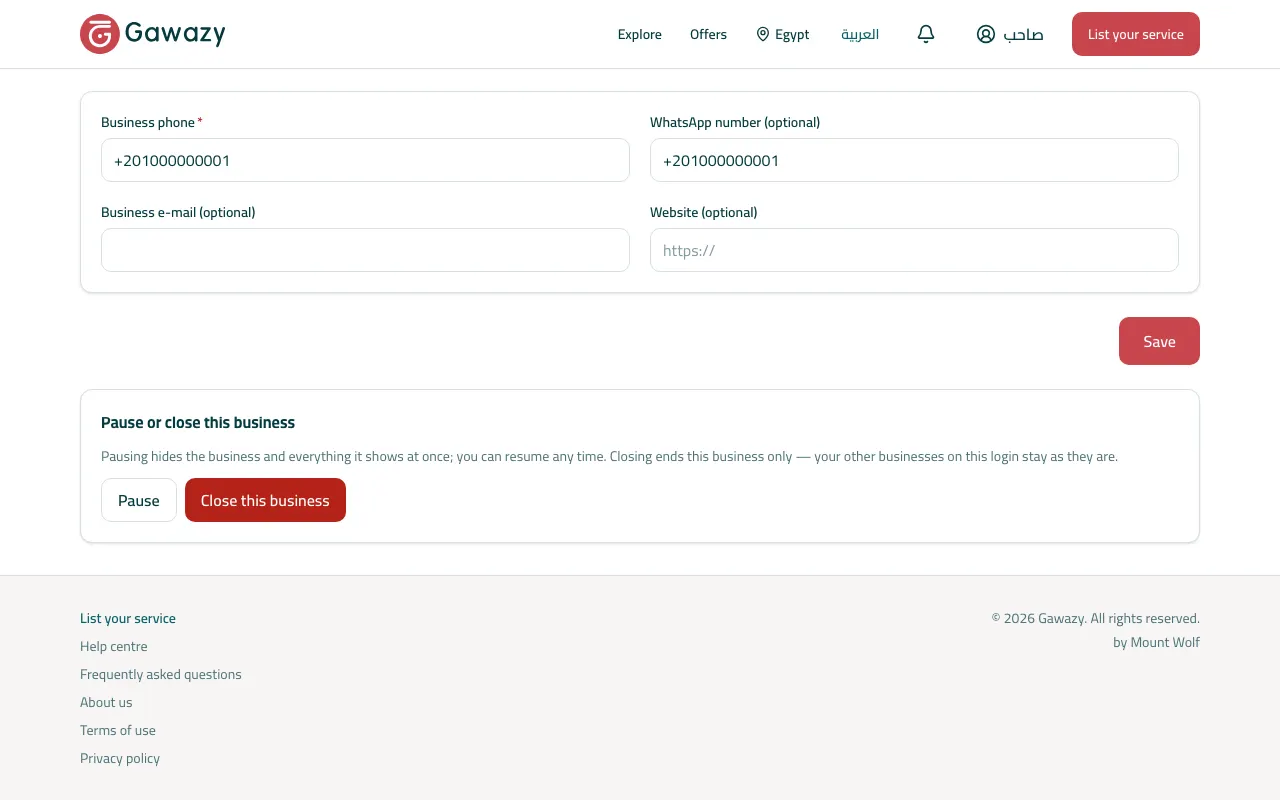View the Privacy policy
1280x800 pixels.
pyautogui.click(x=120, y=758)
